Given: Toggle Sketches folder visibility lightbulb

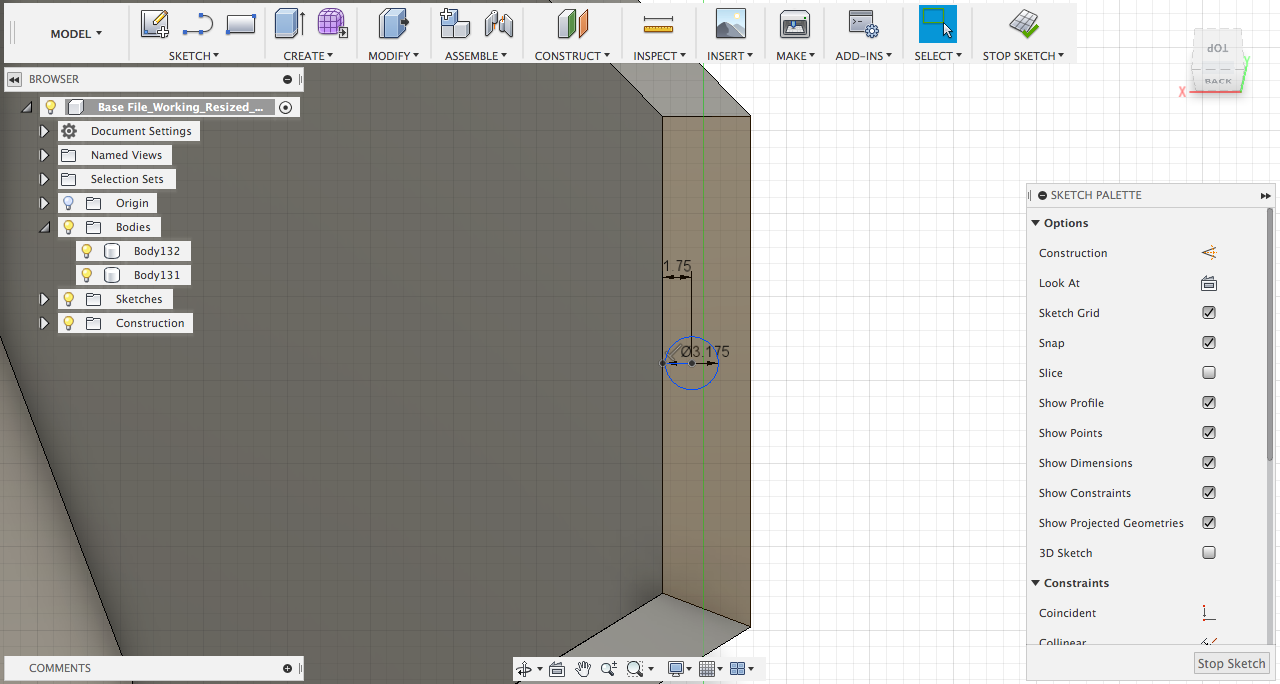Looking at the screenshot, I should 68,299.
